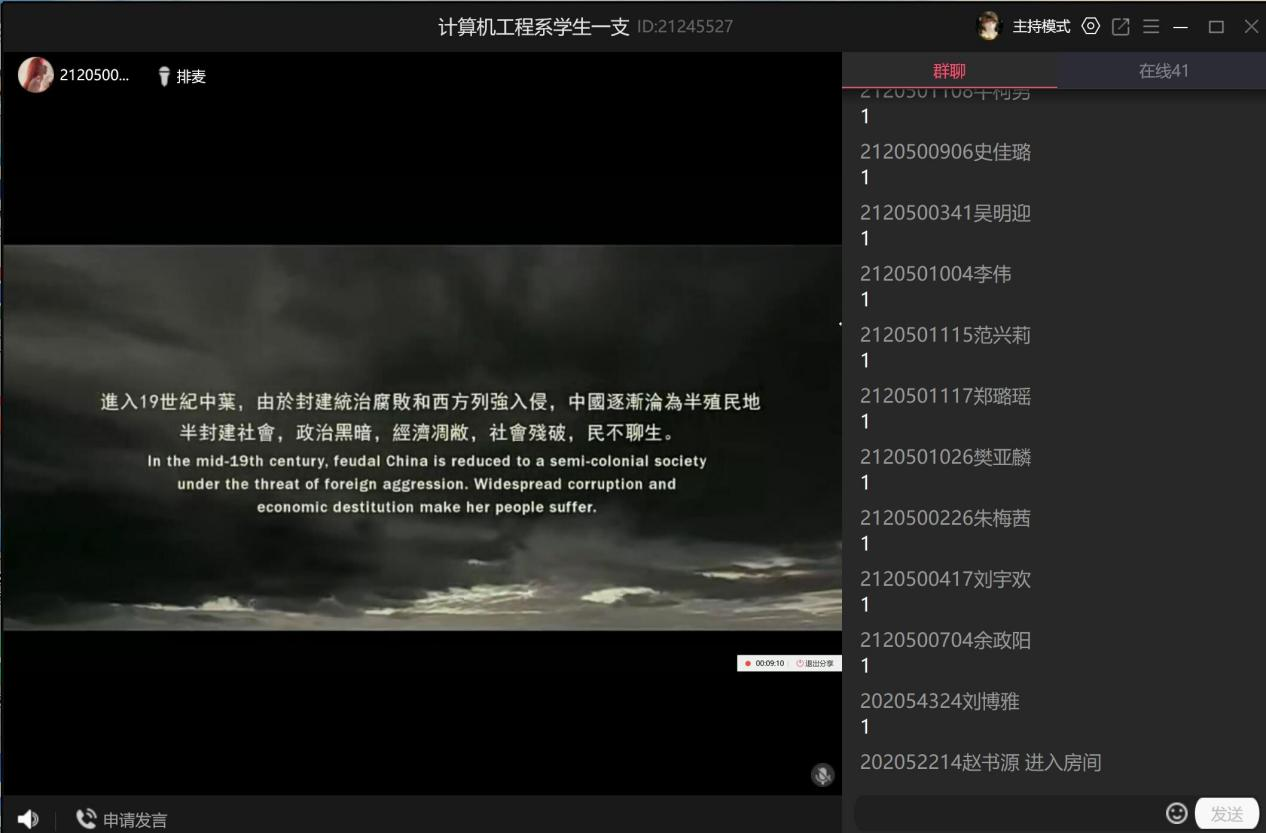Click chat name 202054324刘博雅

940,701
